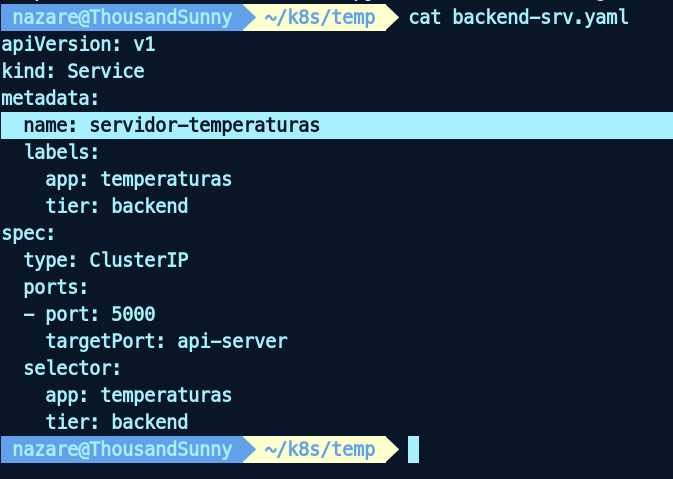Click the top prompt's ~/k8s/temp path segment
The width and height of the screenshot is (673, 479).
[319, 17]
